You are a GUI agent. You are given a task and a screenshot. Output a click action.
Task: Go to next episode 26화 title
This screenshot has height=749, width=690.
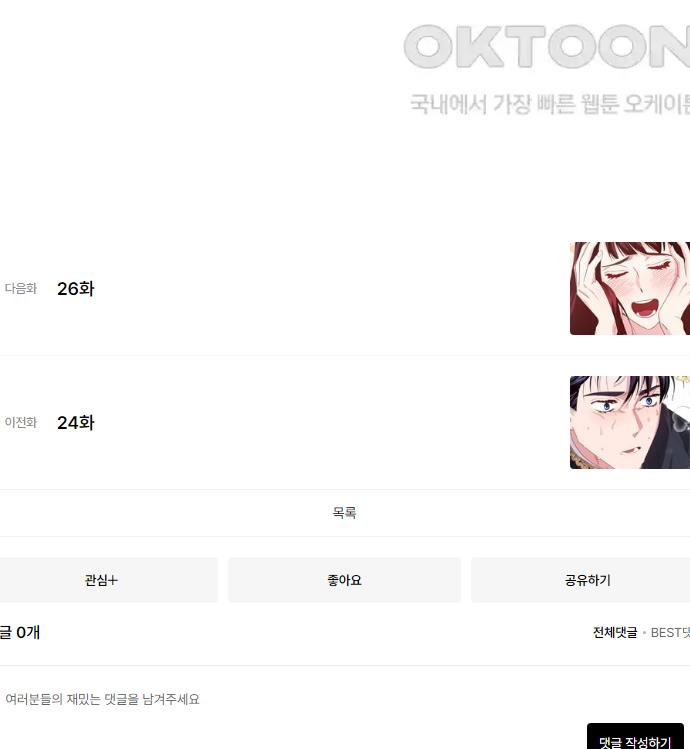coord(75,289)
